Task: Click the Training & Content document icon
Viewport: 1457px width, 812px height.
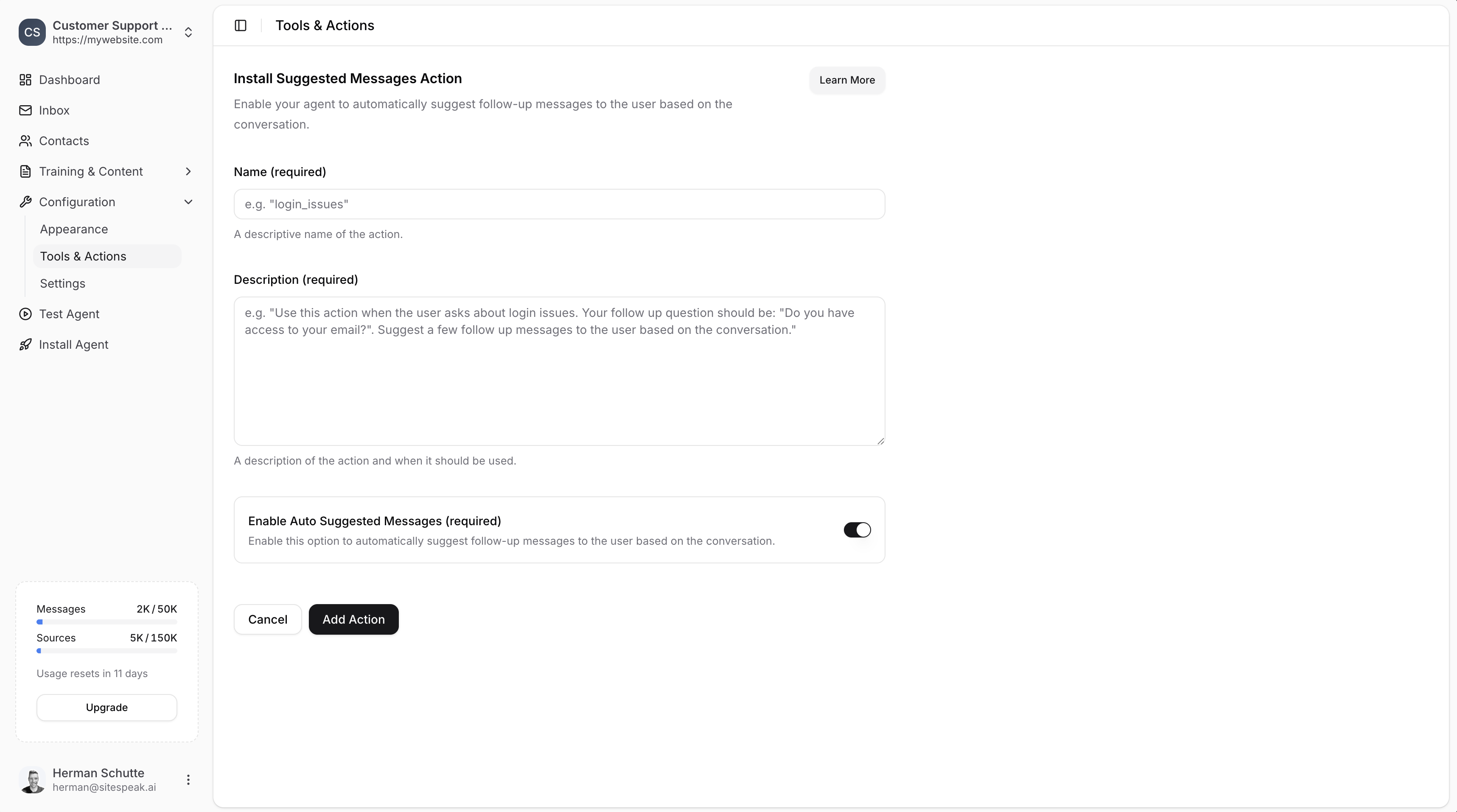Action: [25, 171]
